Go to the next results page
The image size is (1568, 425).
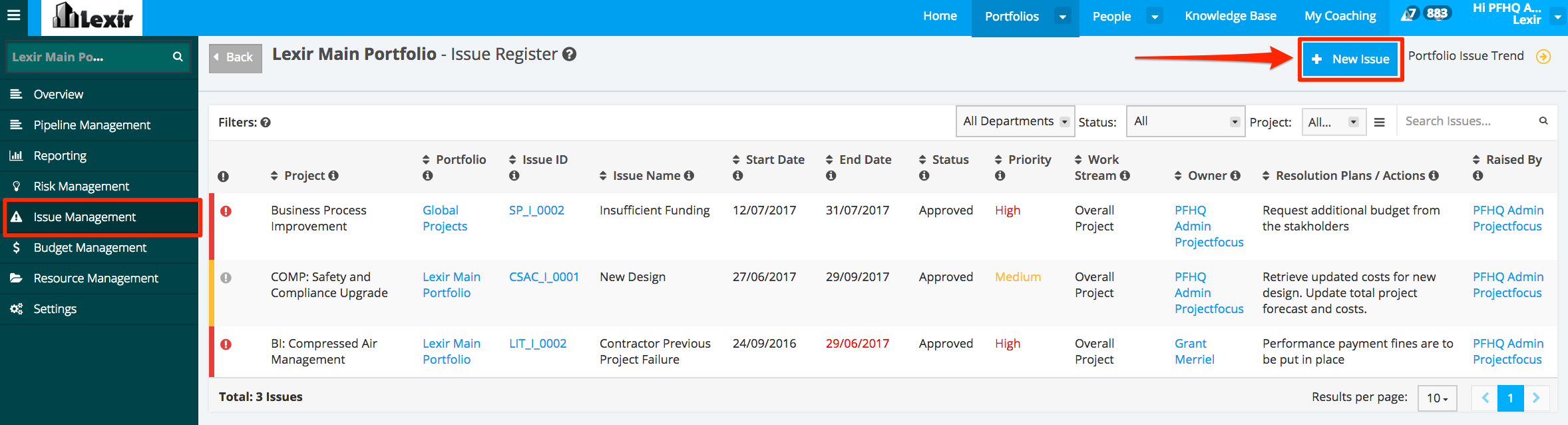(1537, 398)
